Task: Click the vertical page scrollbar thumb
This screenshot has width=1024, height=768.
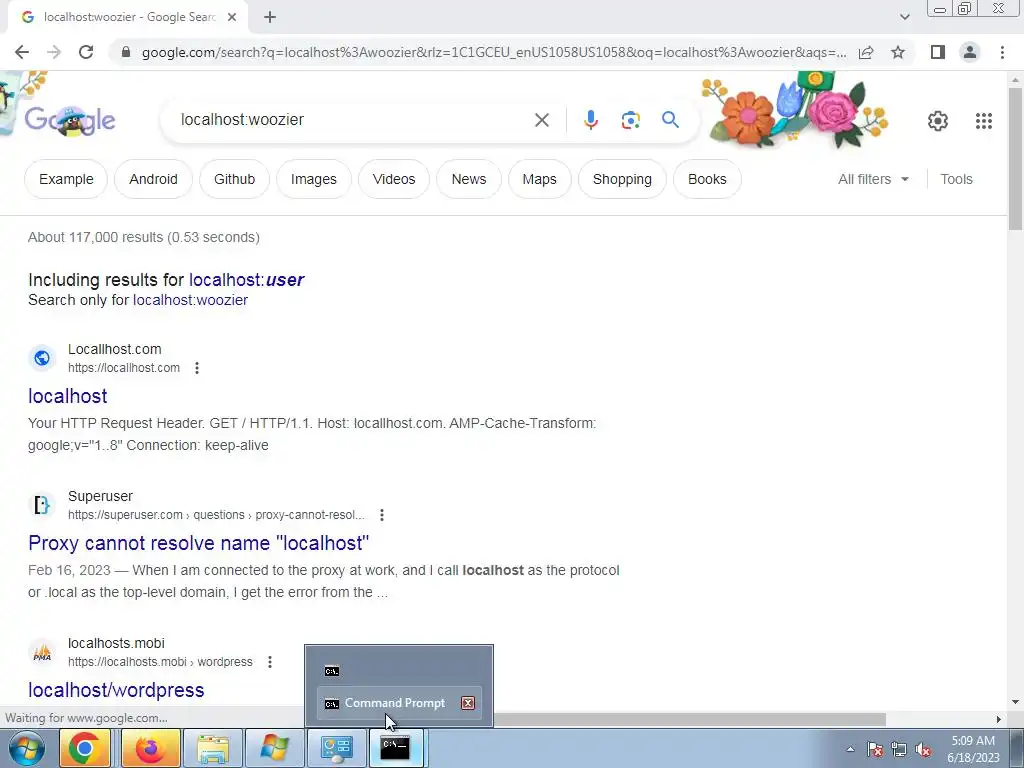Action: pyautogui.click(x=1015, y=158)
